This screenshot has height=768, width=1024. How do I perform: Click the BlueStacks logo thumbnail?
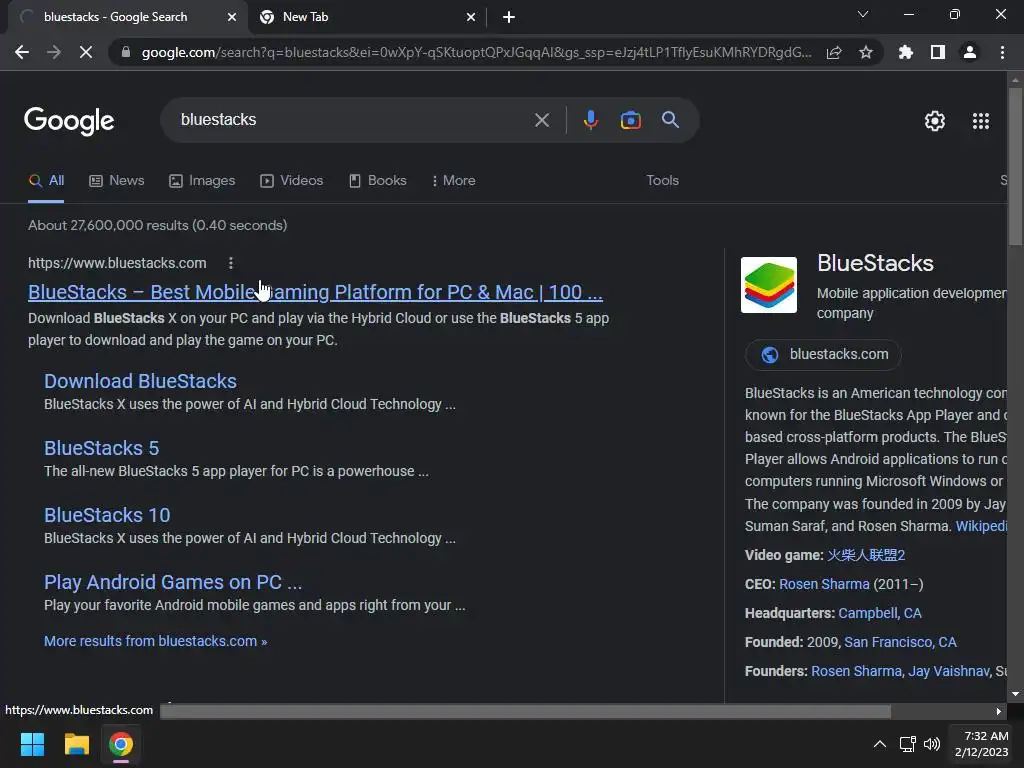pyautogui.click(x=769, y=285)
